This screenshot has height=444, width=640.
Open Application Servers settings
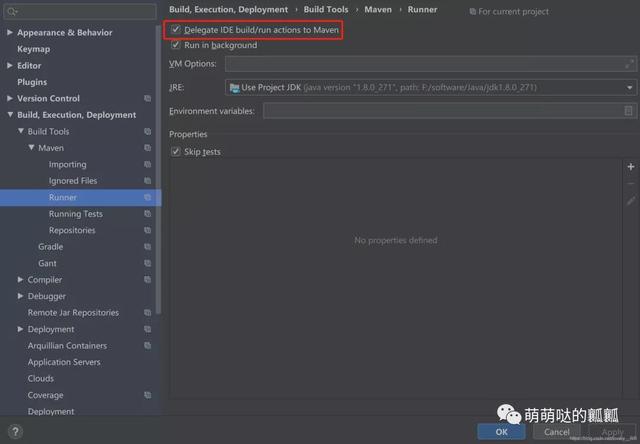point(64,362)
